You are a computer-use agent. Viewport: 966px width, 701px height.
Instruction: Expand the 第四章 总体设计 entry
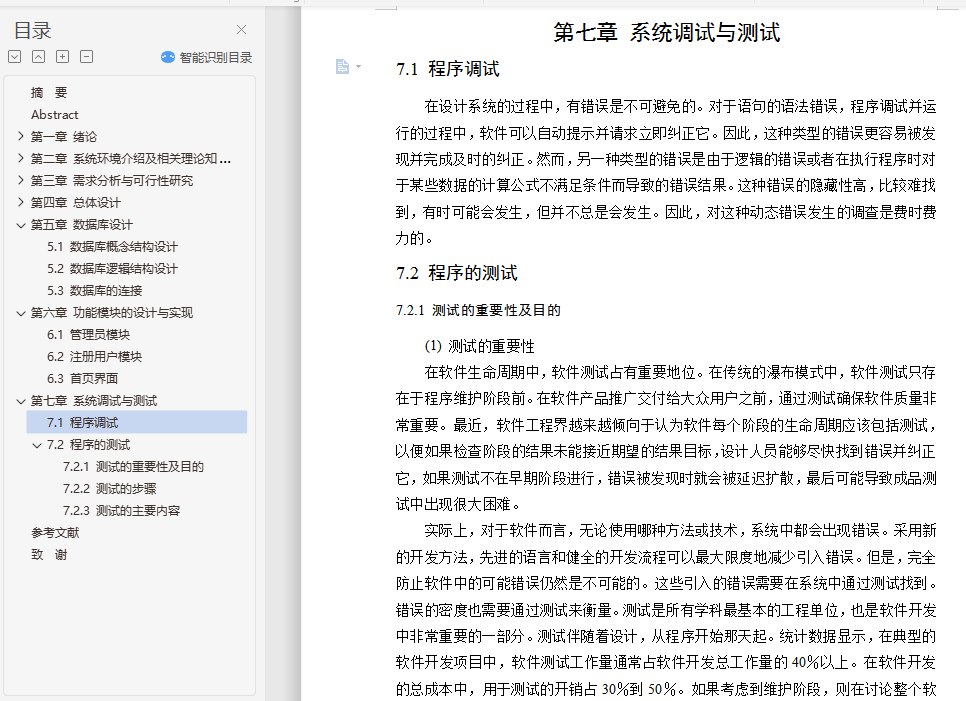[20, 202]
